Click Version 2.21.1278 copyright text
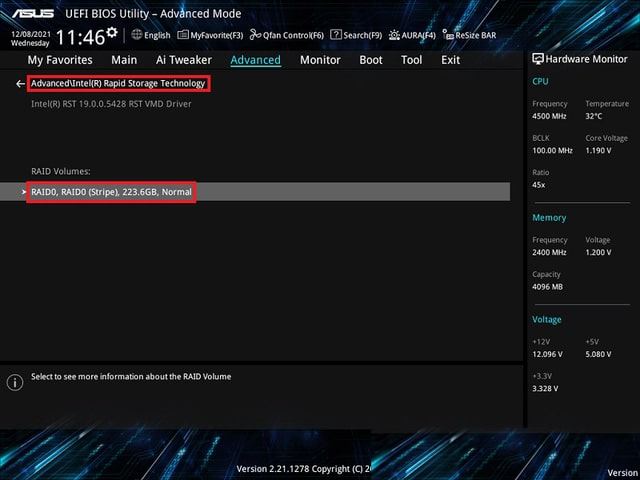640x480 pixels. (x=304, y=469)
